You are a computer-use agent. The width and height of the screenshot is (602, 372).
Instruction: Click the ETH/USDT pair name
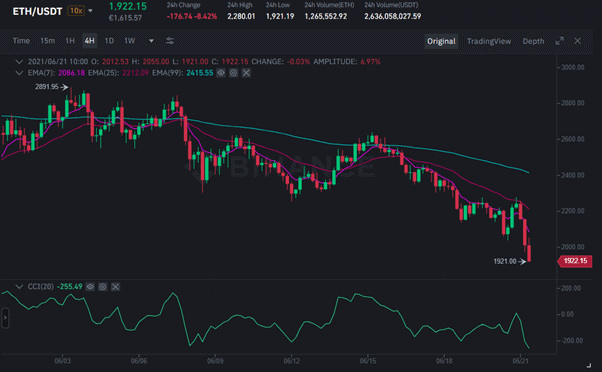click(x=37, y=12)
